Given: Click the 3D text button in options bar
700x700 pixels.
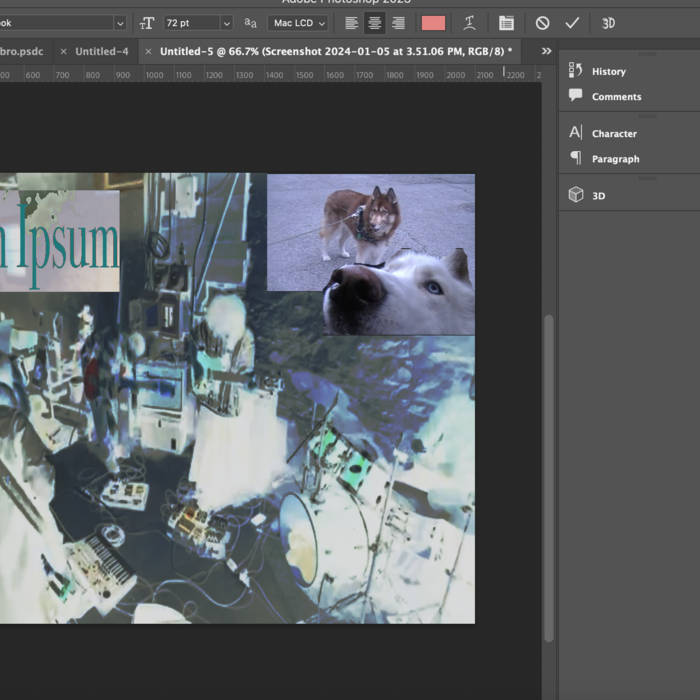Looking at the screenshot, I should tap(608, 23).
